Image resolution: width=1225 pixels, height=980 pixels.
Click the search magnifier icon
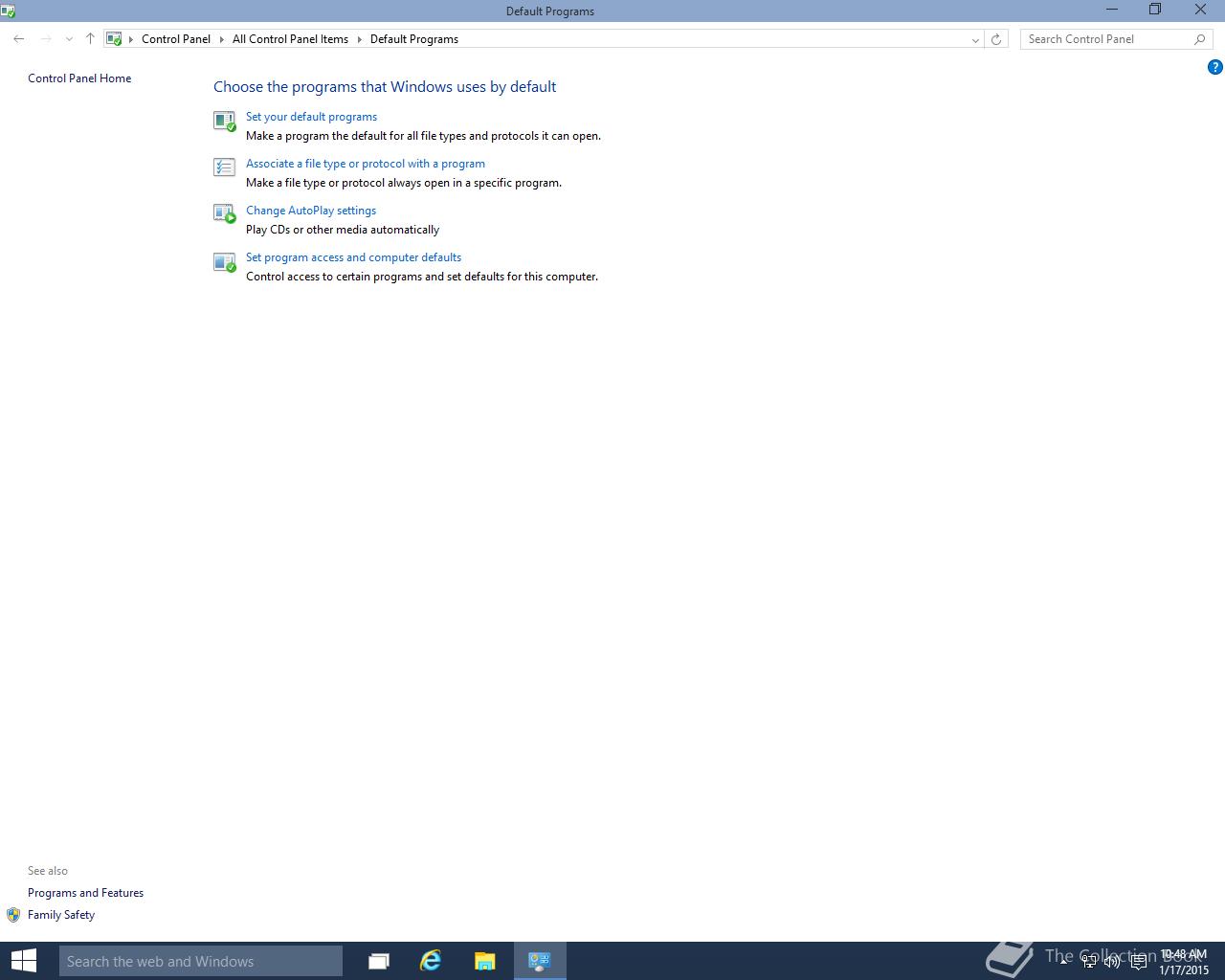[1200, 39]
